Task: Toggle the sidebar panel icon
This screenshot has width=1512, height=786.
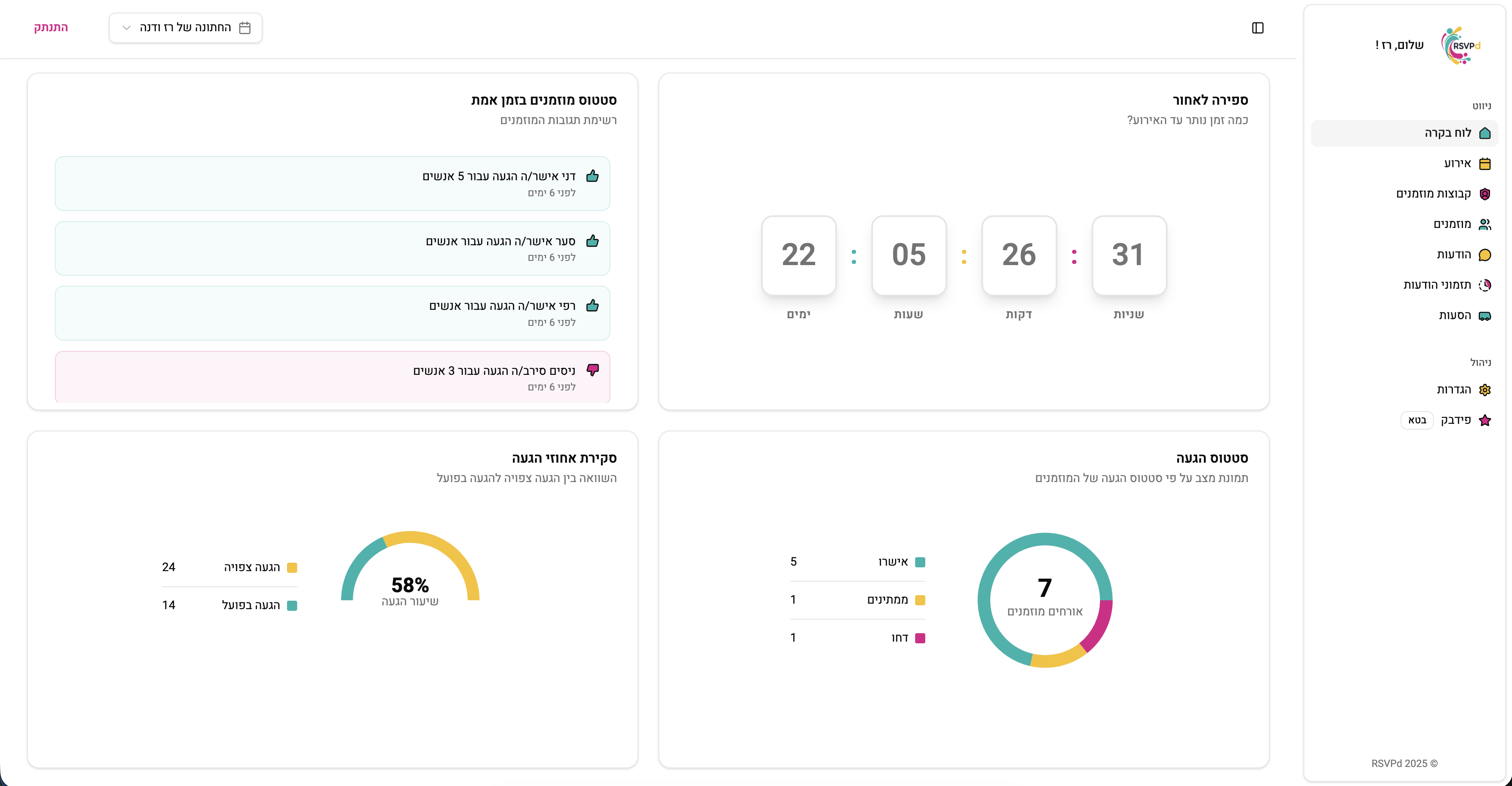Action: pyautogui.click(x=1257, y=28)
